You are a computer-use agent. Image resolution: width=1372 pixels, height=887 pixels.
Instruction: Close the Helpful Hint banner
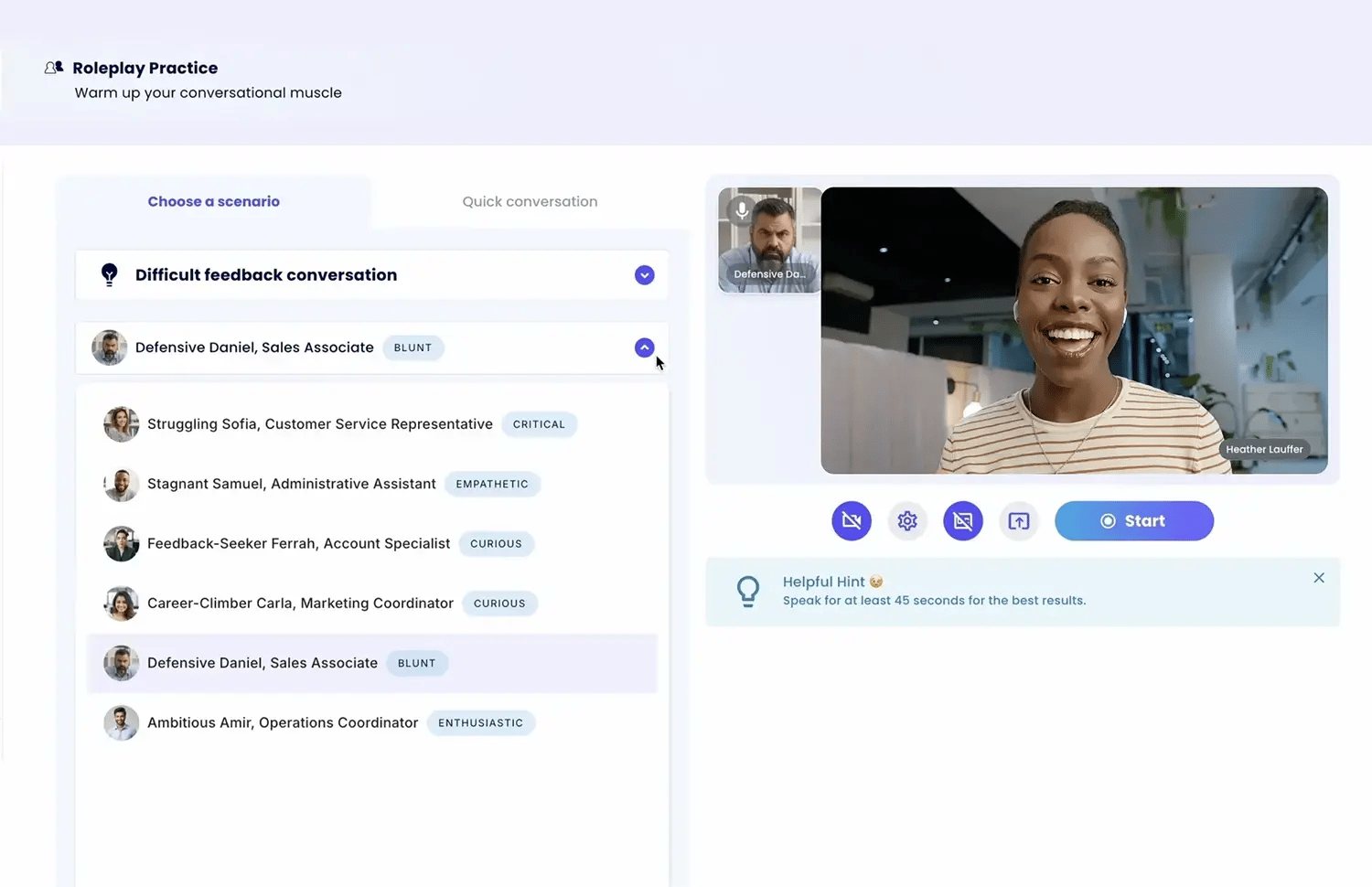tap(1319, 578)
